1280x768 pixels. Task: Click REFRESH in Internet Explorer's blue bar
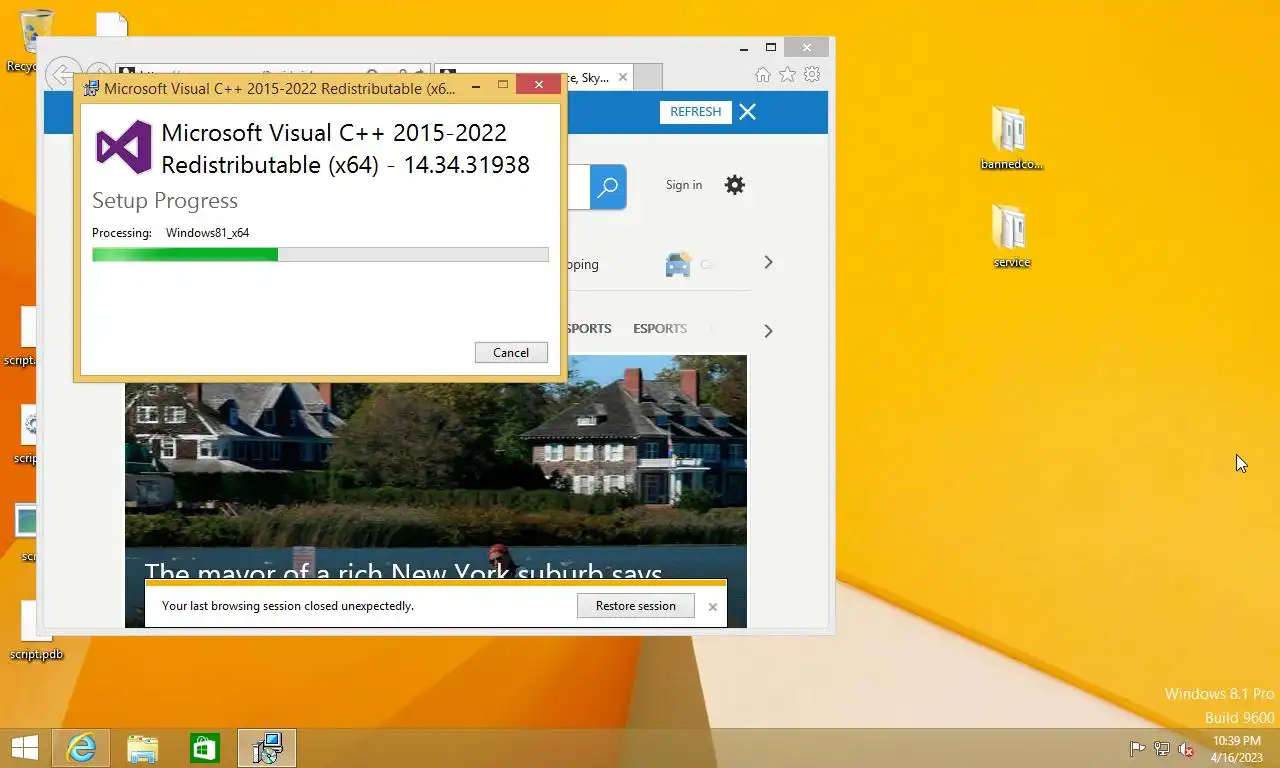(x=695, y=112)
